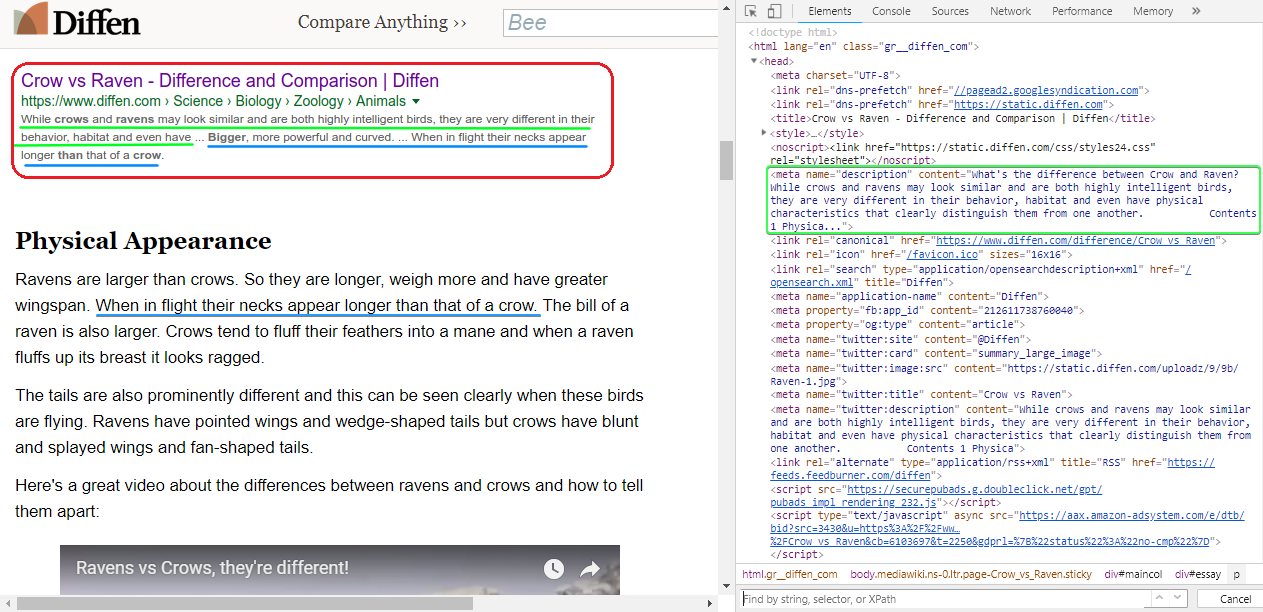Click the Physical Appearance heading
1263x612 pixels.
coord(143,241)
